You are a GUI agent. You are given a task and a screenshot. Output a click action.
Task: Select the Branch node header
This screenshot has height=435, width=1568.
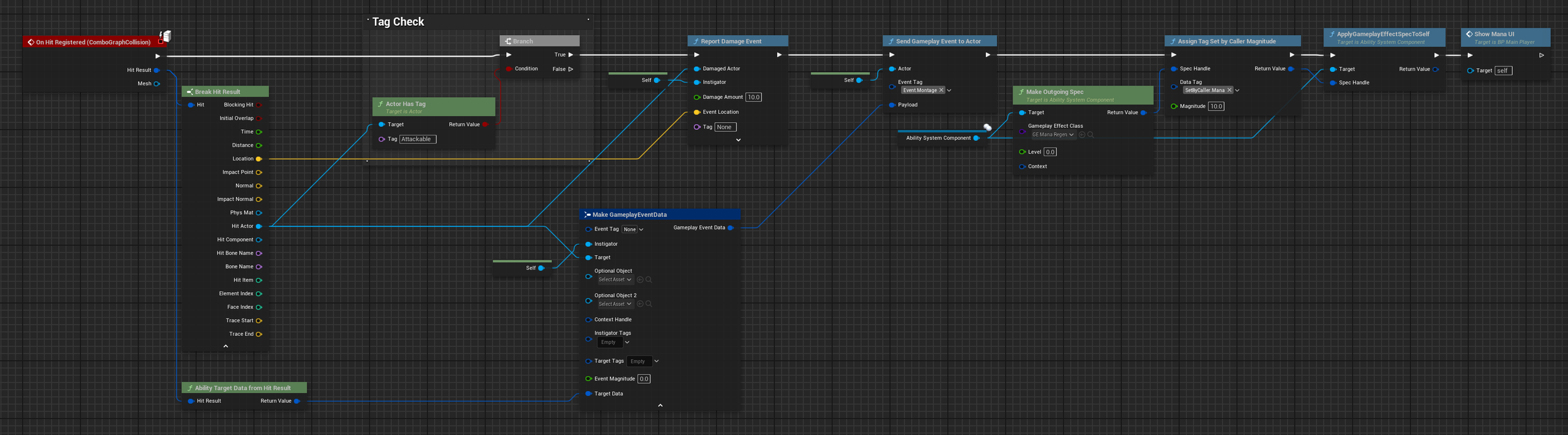[x=539, y=41]
